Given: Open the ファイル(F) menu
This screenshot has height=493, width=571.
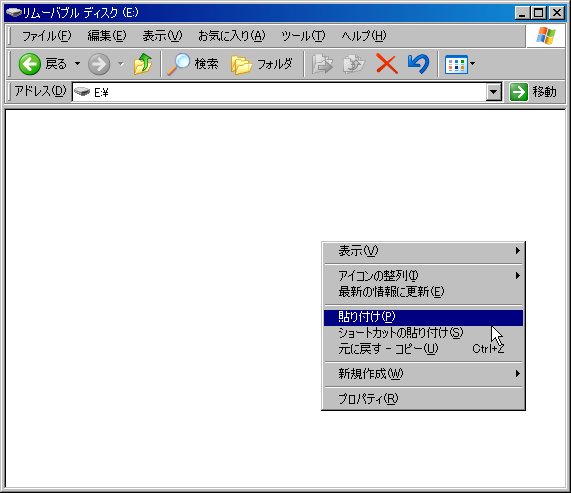Looking at the screenshot, I should (x=46, y=36).
